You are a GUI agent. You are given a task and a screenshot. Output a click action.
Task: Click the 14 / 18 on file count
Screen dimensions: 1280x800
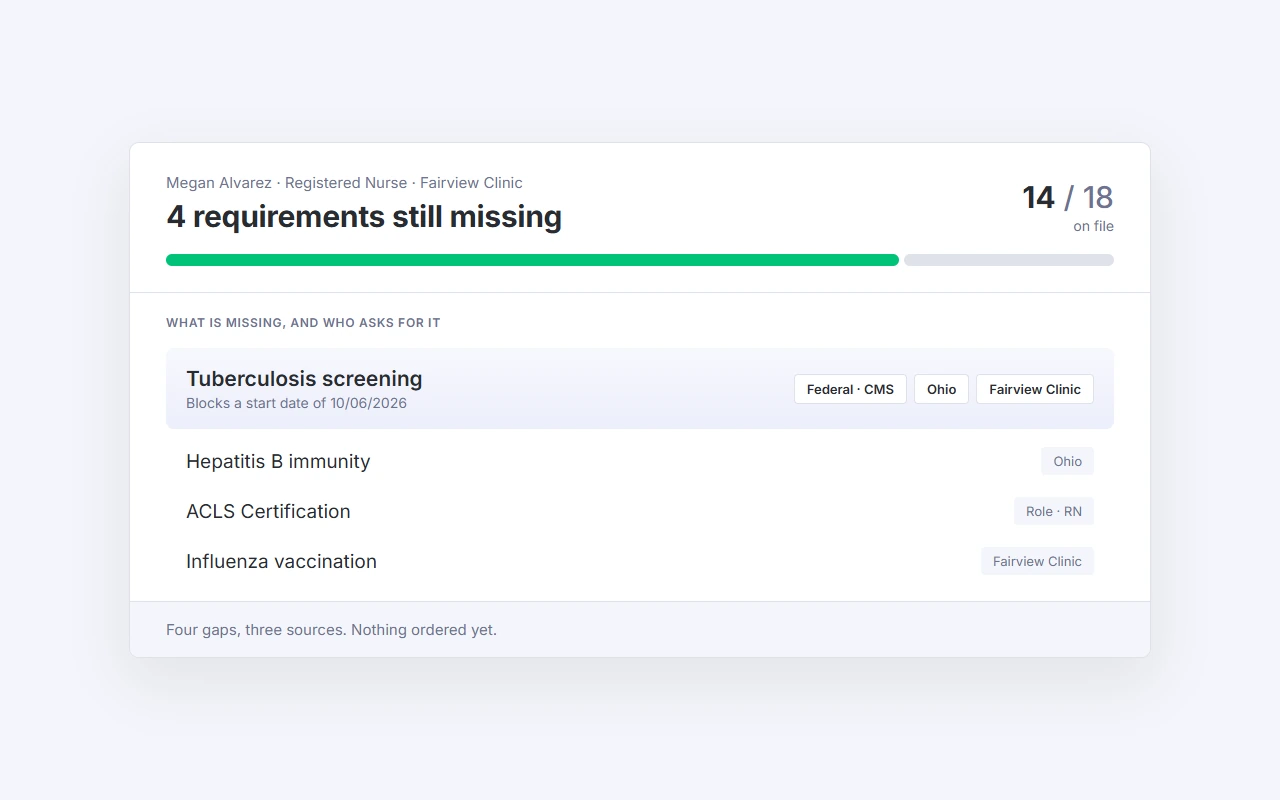tap(1067, 207)
